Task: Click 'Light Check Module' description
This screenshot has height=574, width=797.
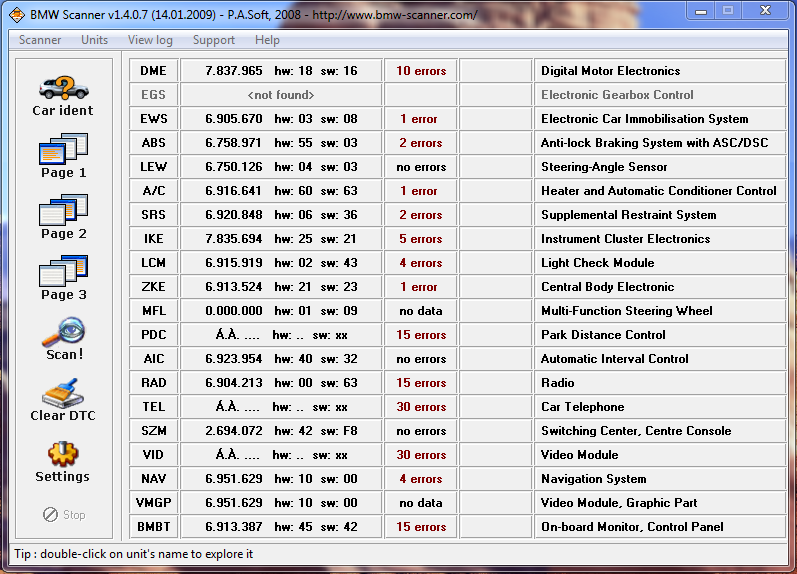Action: tap(597, 263)
